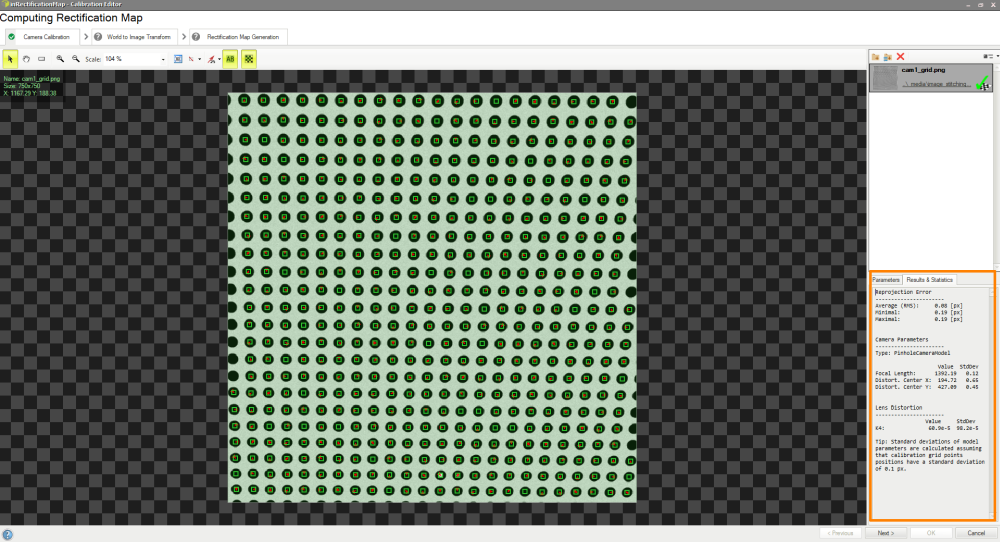
Task: Select the cam1_grid.png thumbnail
Action: pyautogui.click(x=885, y=77)
